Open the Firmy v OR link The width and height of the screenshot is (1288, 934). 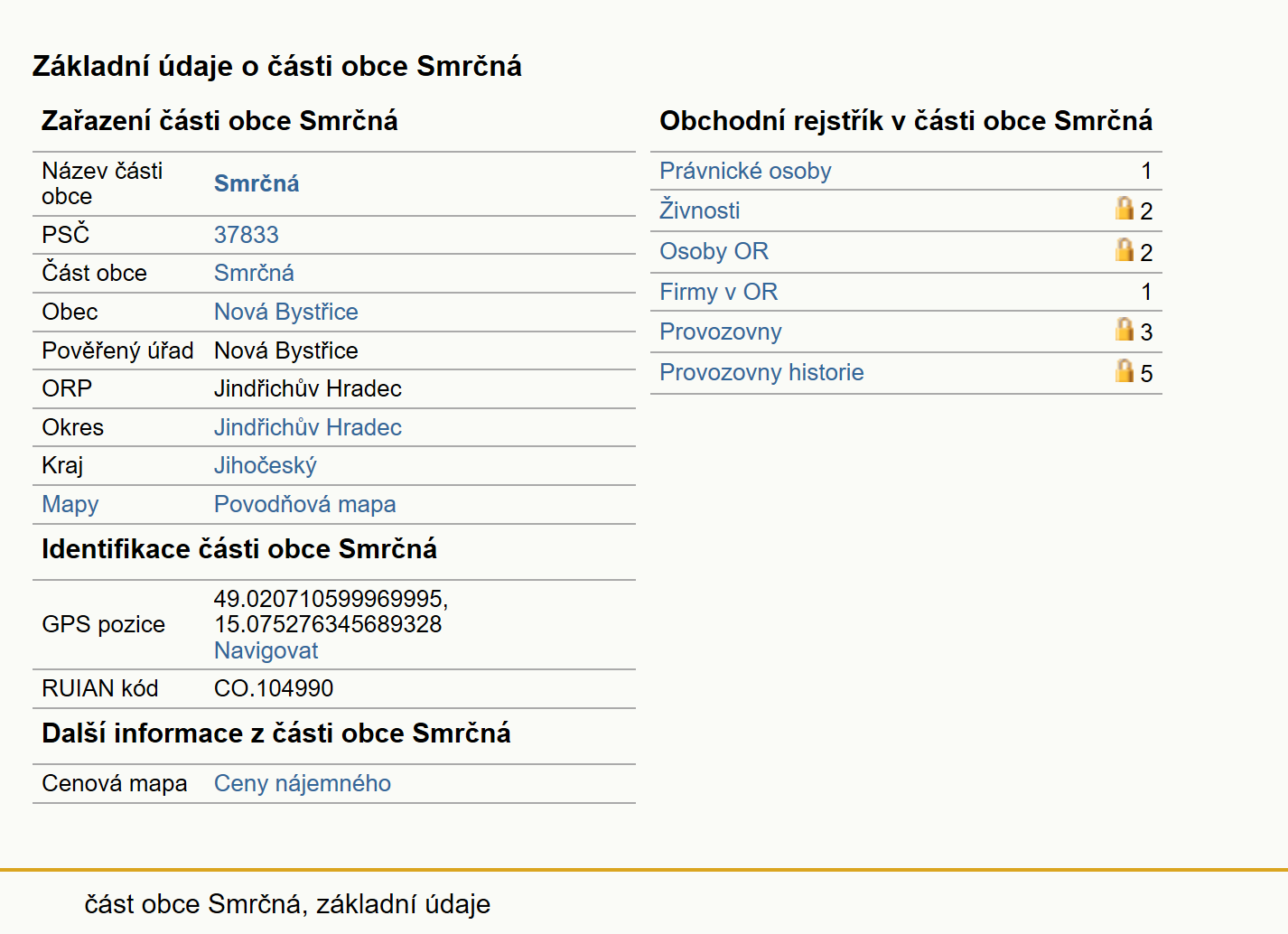click(x=718, y=292)
